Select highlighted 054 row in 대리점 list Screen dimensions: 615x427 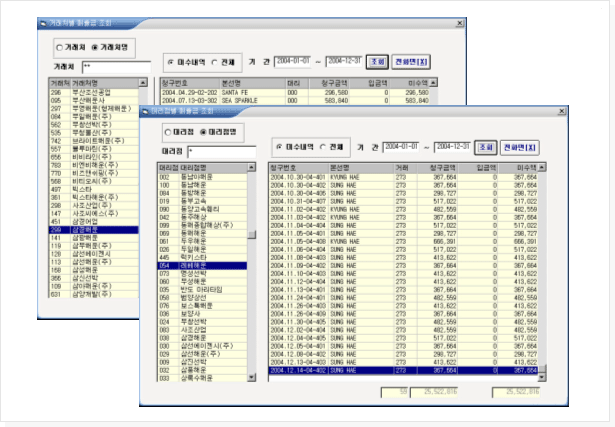click(x=200, y=266)
